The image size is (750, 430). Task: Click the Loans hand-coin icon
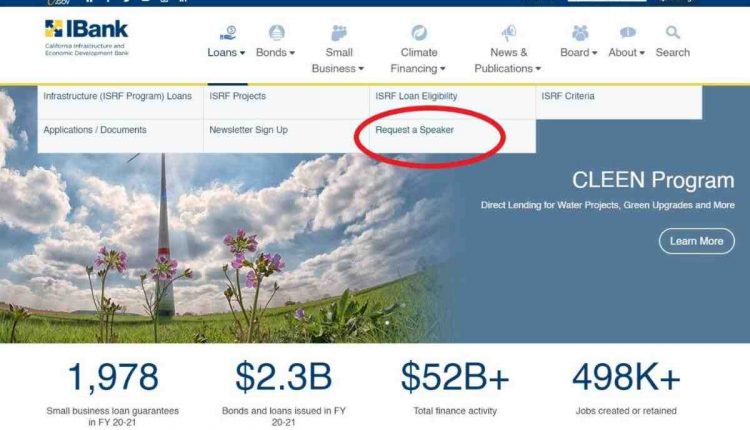(228, 33)
